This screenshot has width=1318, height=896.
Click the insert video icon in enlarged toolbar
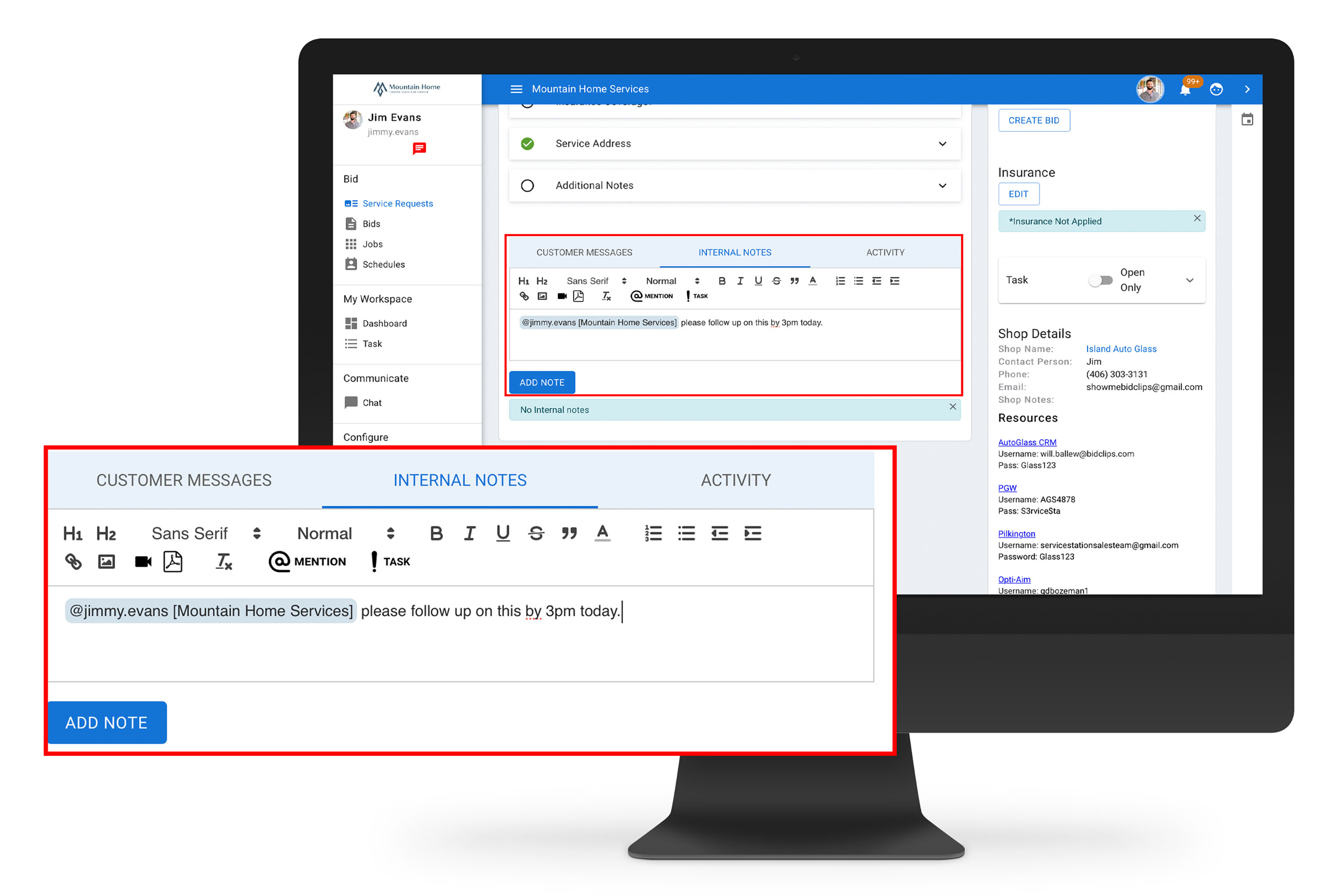tap(143, 561)
